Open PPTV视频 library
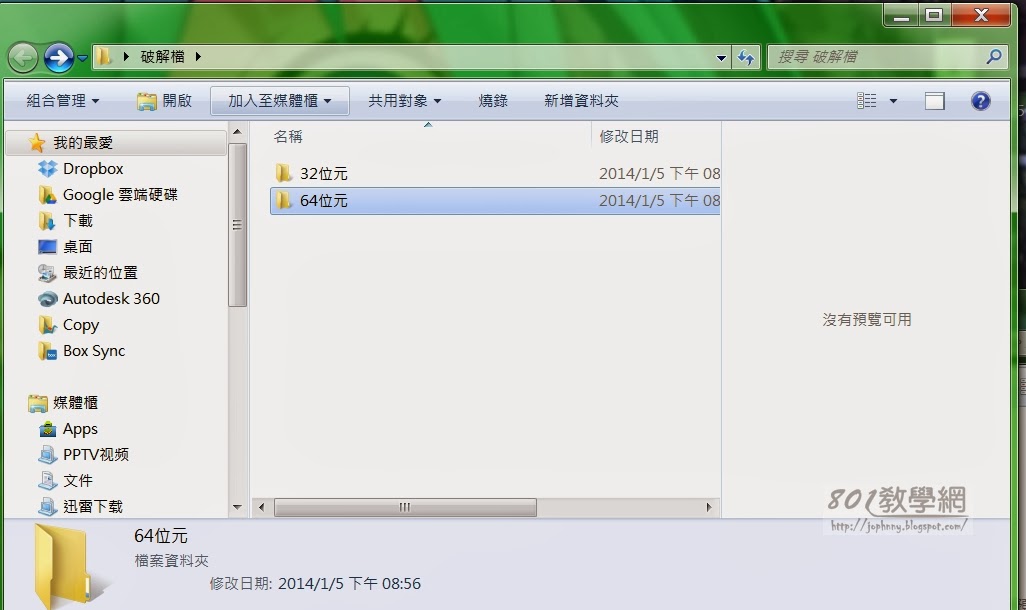The height and width of the screenshot is (610, 1026). [x=96, y=454]
